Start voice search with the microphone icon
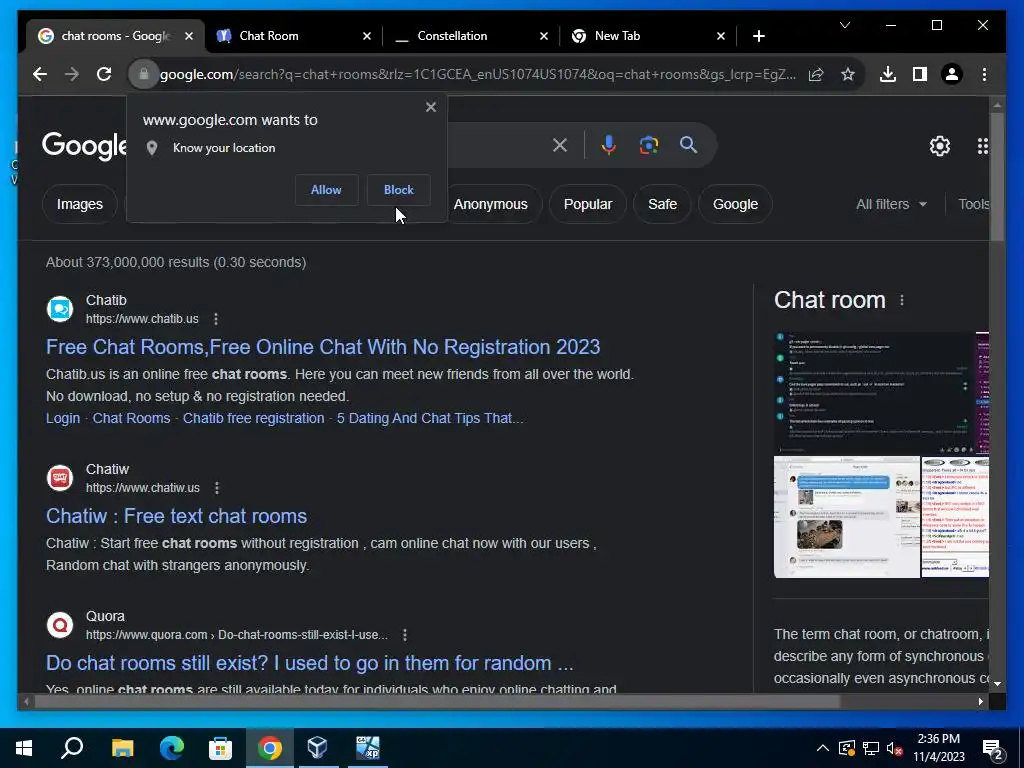The image size is (1024, 768). click(x=609, y=145)
